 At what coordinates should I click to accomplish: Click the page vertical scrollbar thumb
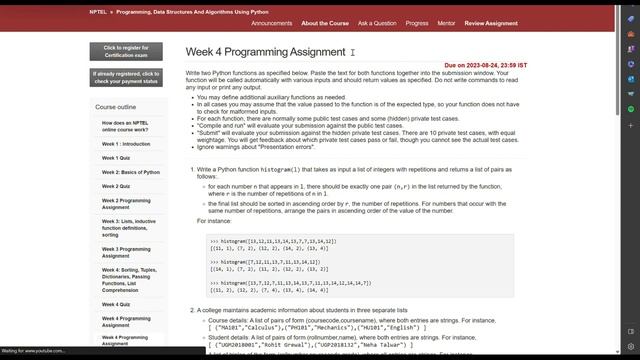[x=618, y=61]
